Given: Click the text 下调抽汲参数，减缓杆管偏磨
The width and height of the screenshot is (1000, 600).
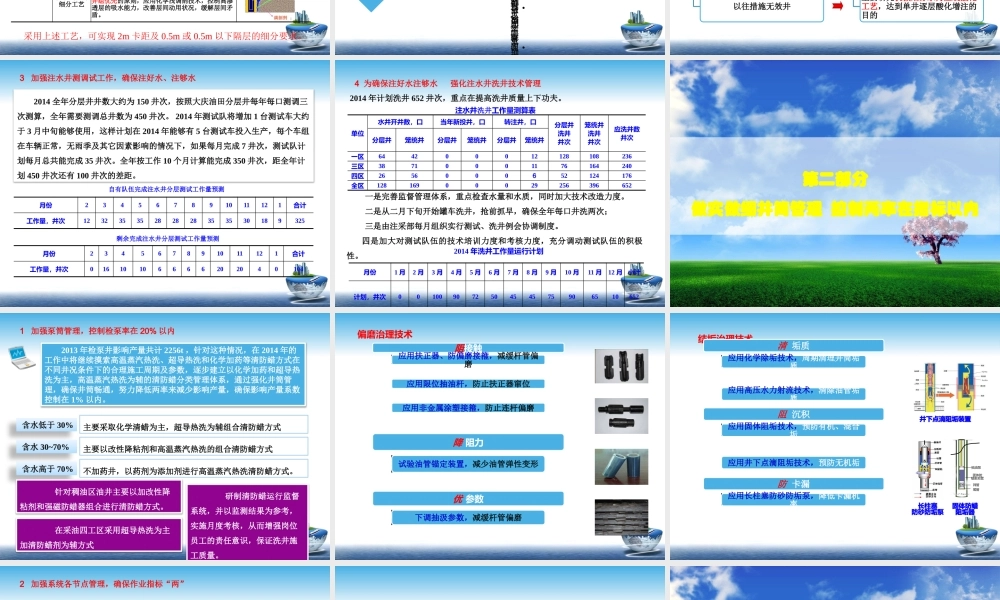Looking at the screenshot, I should click(x=468, y=517).
